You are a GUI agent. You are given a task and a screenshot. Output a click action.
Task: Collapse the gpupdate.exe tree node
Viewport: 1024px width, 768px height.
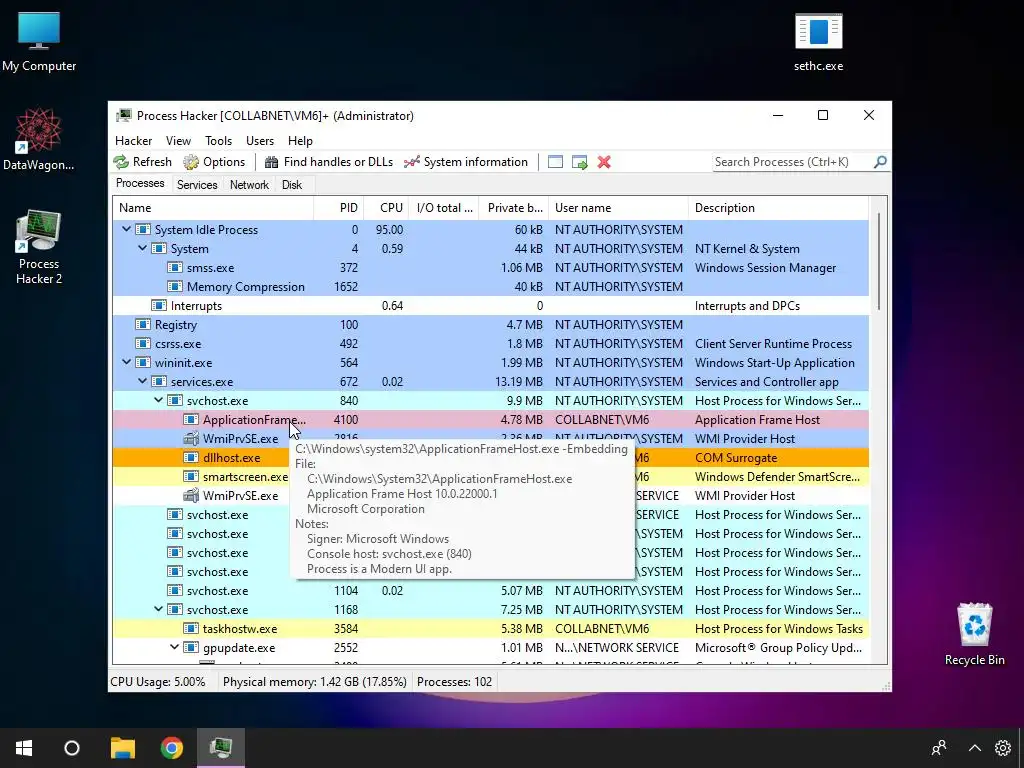tap(174, 647)
